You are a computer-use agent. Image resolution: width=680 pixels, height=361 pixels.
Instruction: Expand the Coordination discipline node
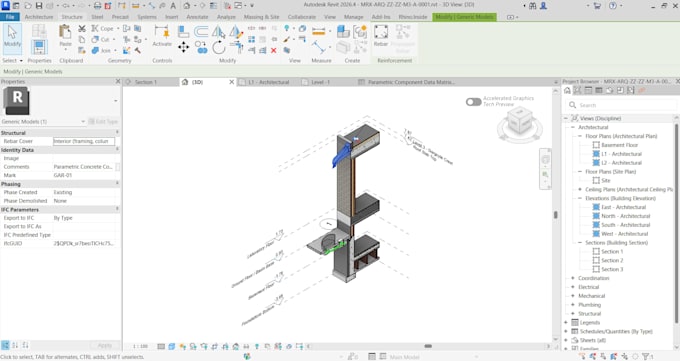pos(573,278)
